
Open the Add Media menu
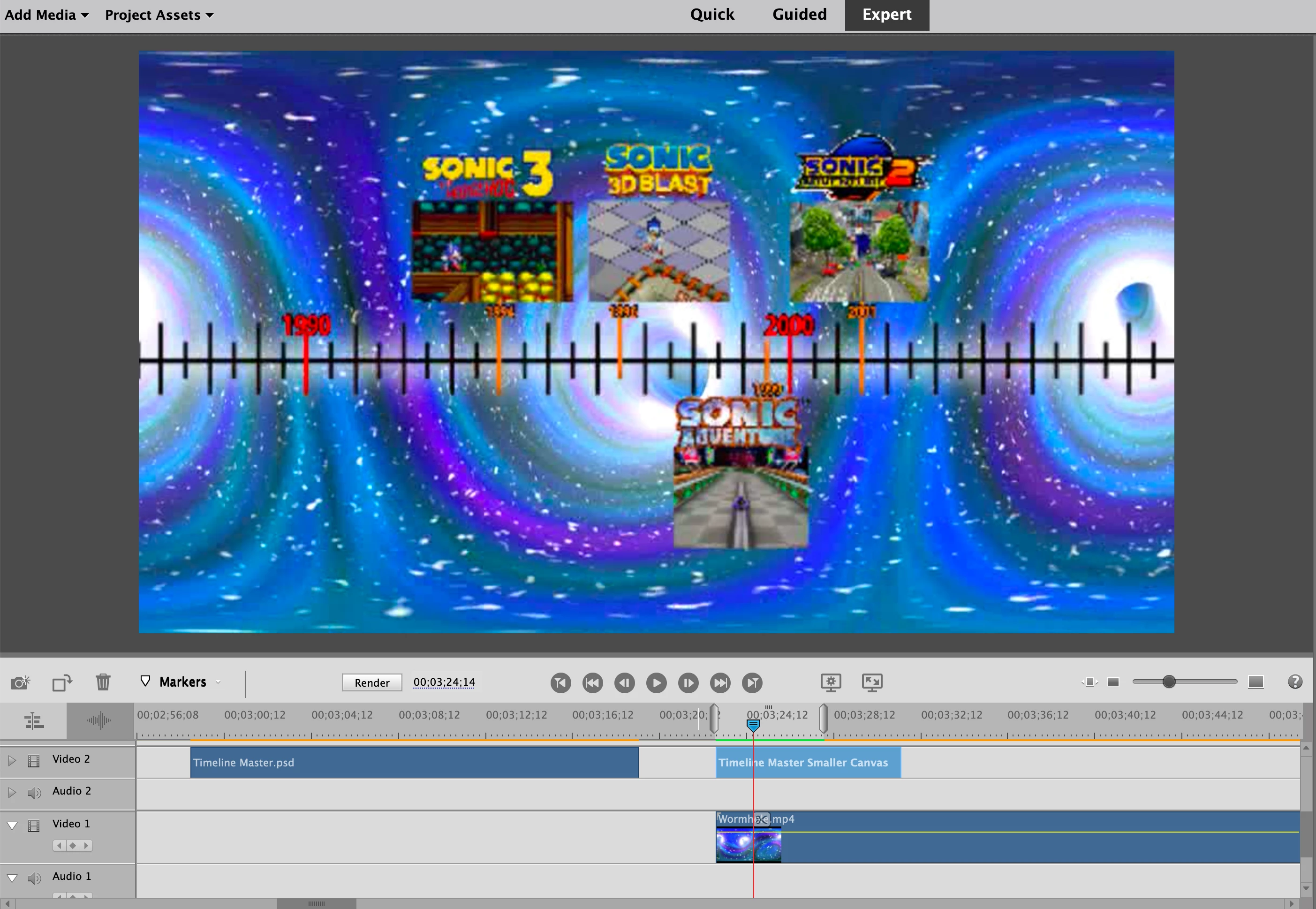coord(46,15)
